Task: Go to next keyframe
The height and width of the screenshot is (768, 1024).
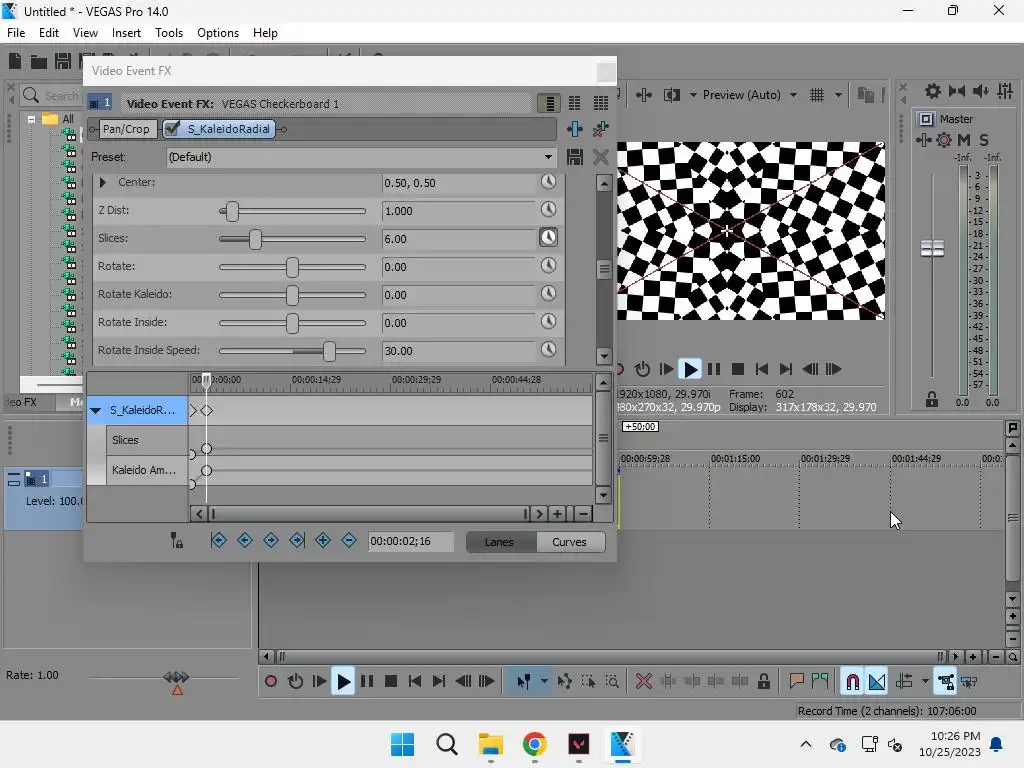Action: [x=271, y=540]
